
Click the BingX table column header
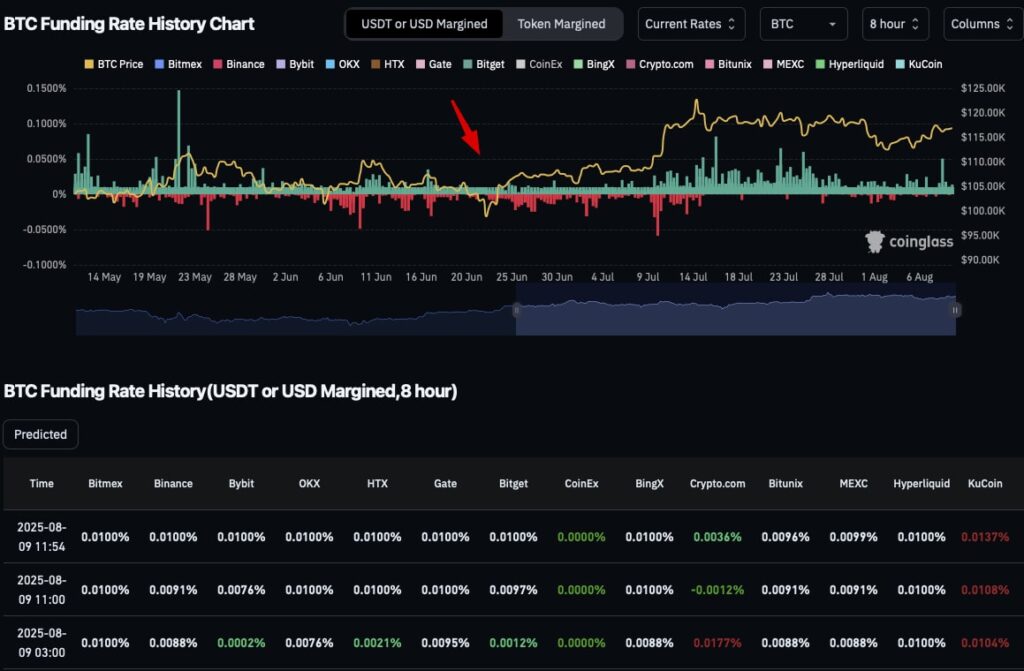(649, 483)
